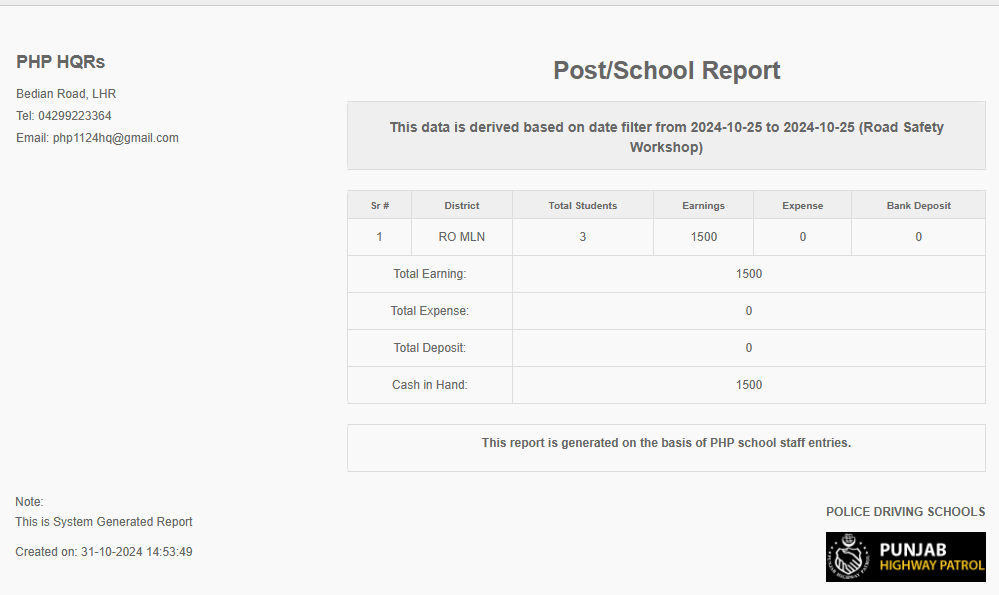Select the Sr # column header

[379, 205]
